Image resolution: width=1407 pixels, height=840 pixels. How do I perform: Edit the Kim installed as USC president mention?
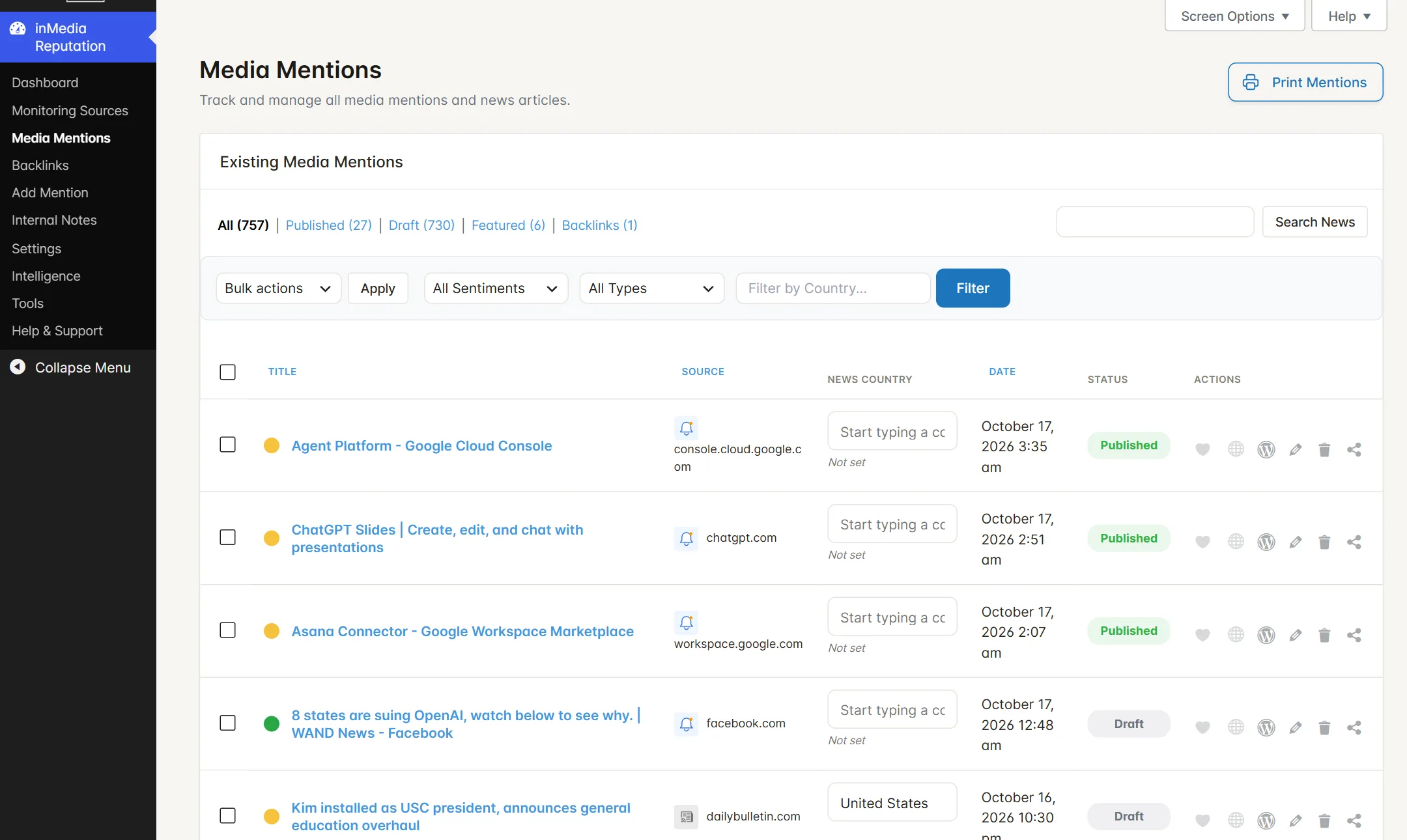pyautogui.click(x=1296, y=820)
